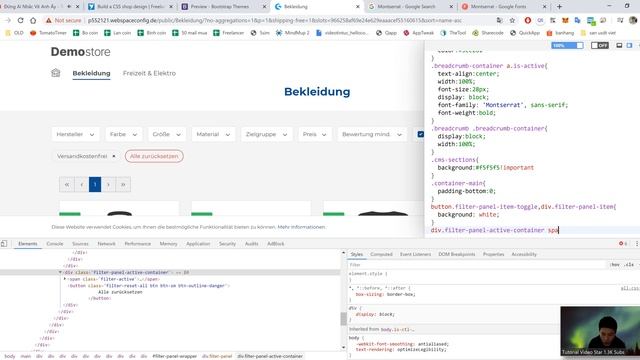
Task: Open the Größe filter dropdown
Action: (167, 134)
